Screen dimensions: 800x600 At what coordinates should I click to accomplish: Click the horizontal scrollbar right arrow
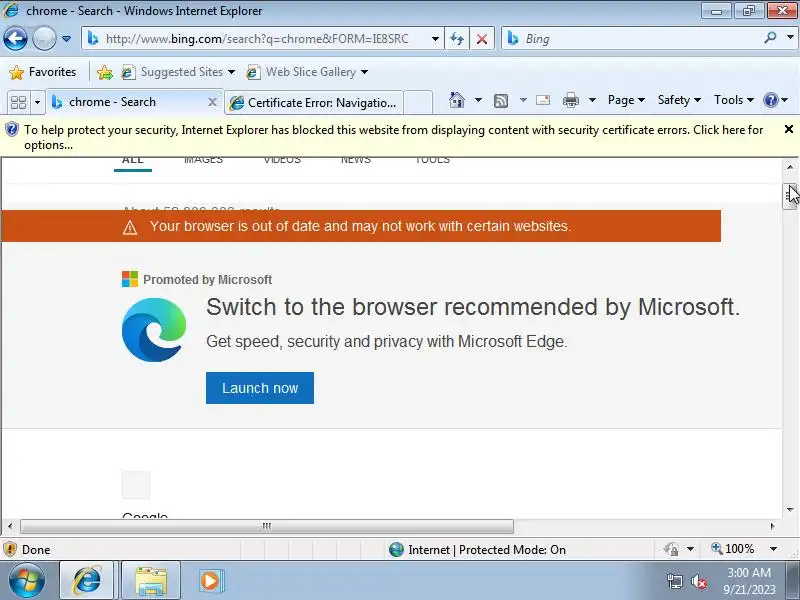coord(772,526)
